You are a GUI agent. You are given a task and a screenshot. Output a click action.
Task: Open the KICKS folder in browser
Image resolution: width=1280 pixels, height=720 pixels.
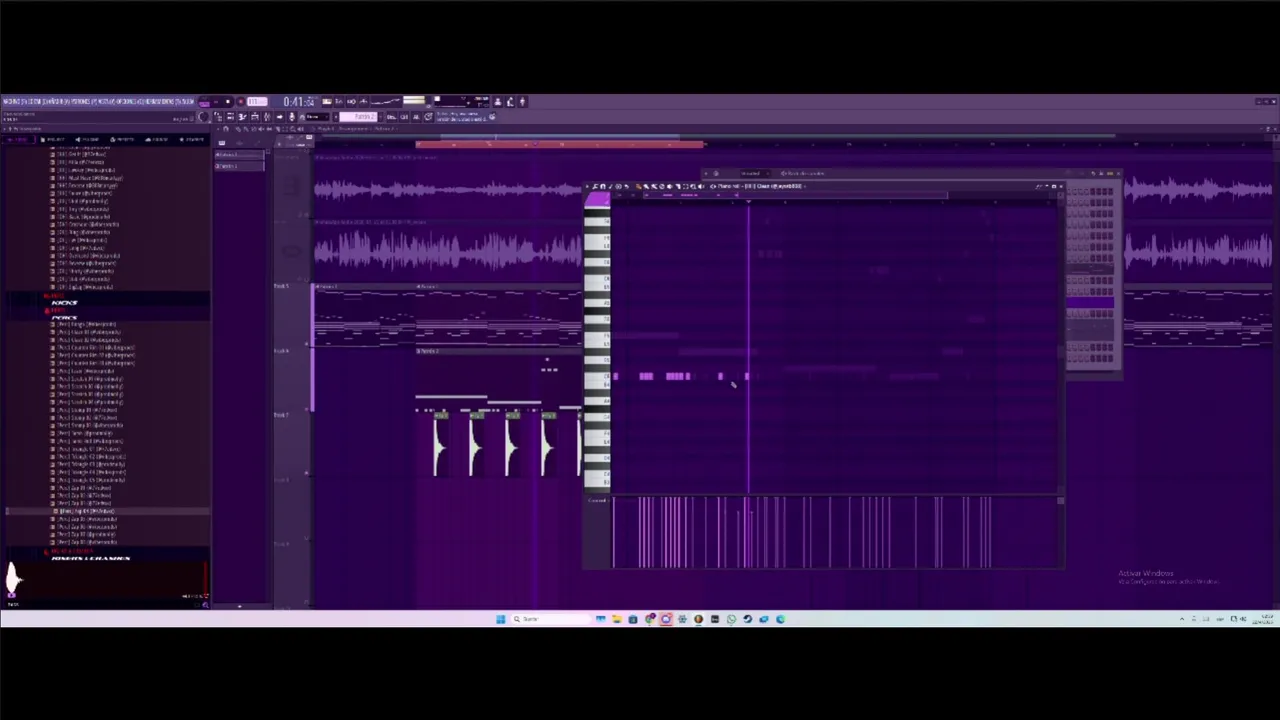[x=64, y=302]
